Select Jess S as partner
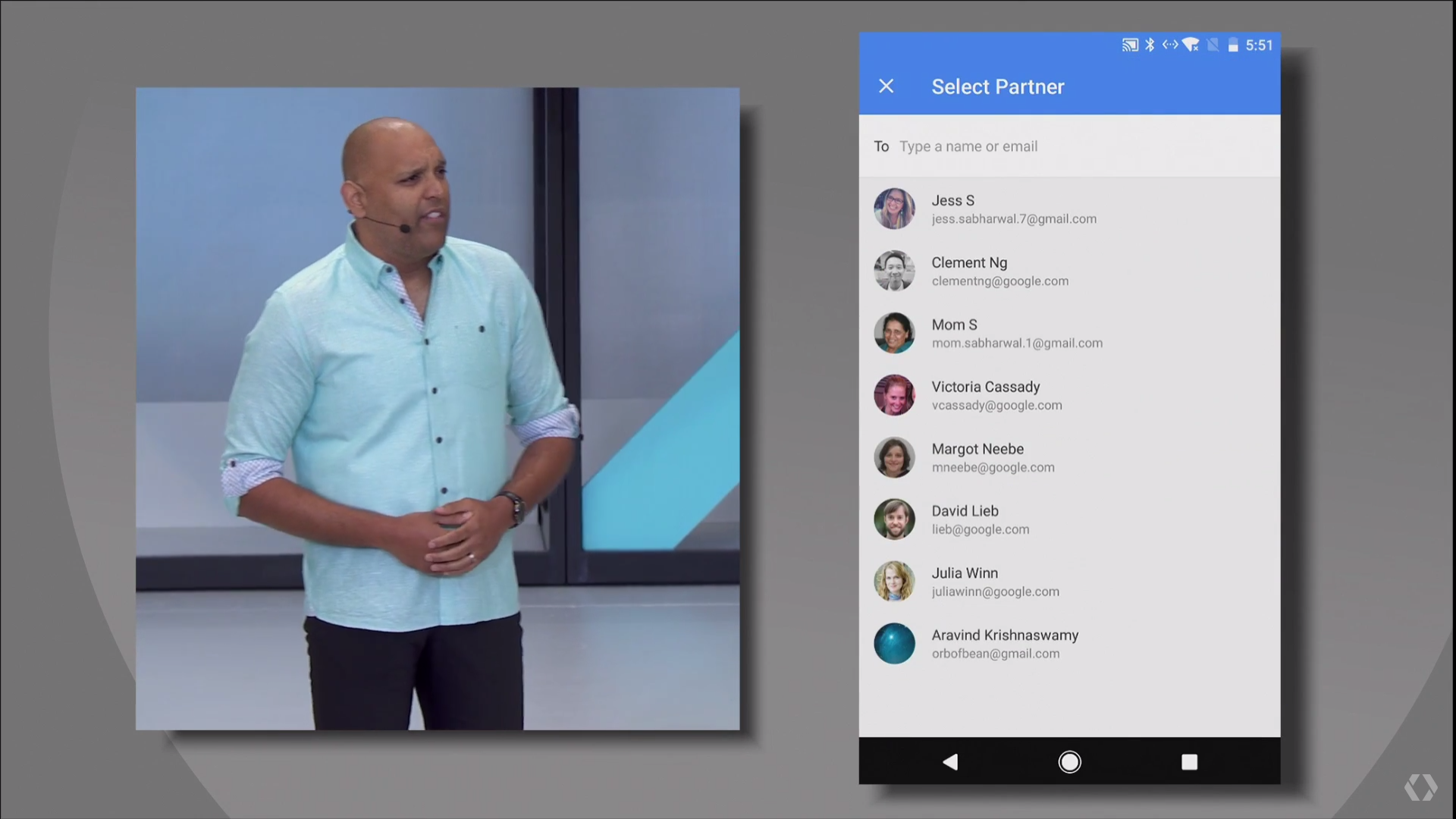 coord(1013,209)
